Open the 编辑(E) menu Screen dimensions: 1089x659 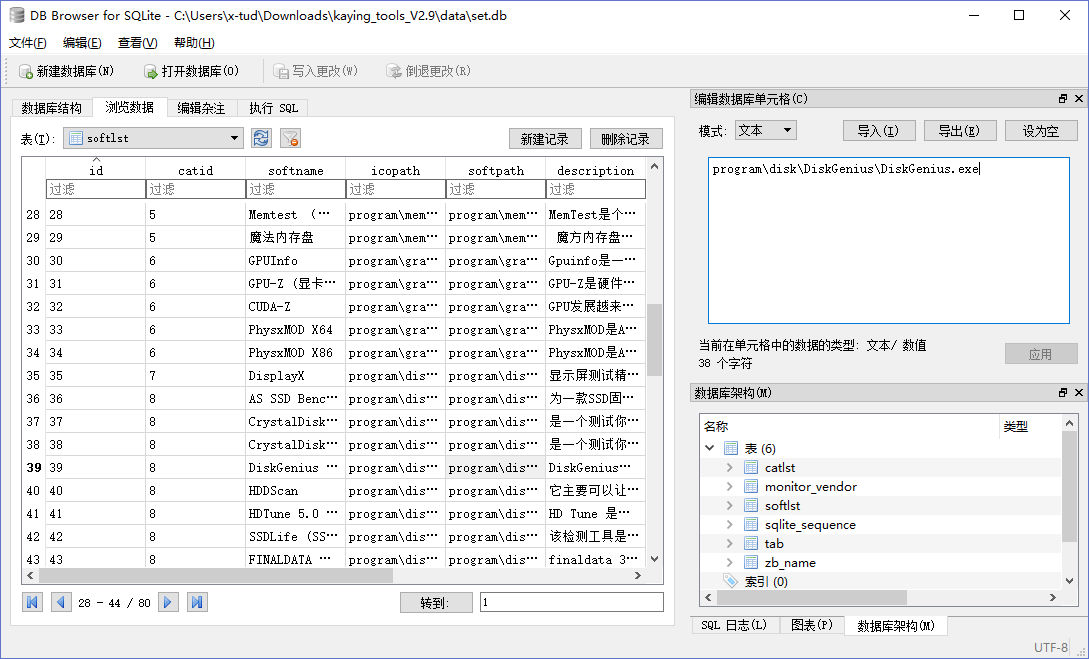[x=82, y=43]
